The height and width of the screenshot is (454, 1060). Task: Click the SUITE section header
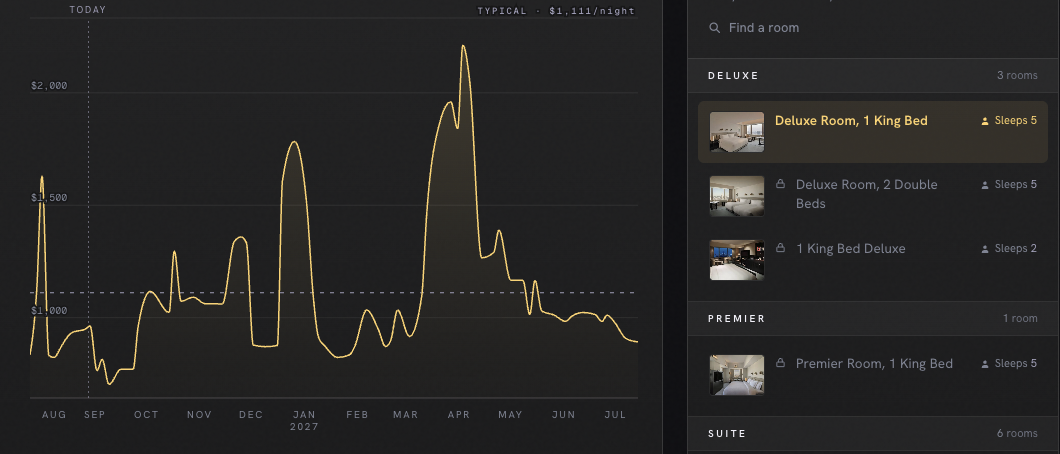pos(873,434)
